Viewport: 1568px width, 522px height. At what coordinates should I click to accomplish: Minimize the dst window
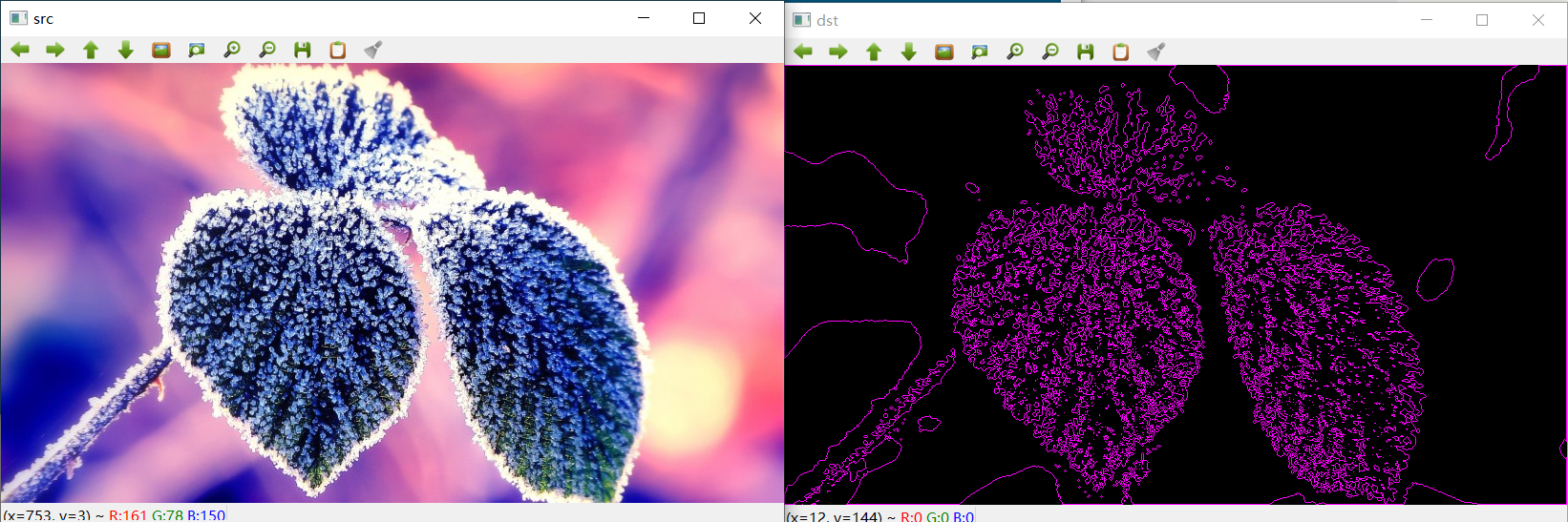point(1427,20)
